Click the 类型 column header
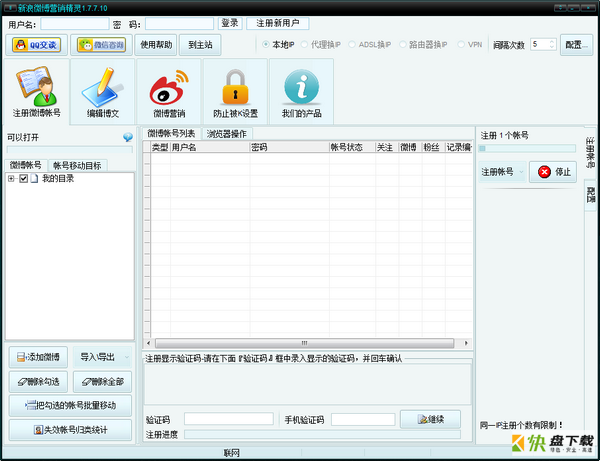Viewport: 600px width, 461px height. point(160,147)
